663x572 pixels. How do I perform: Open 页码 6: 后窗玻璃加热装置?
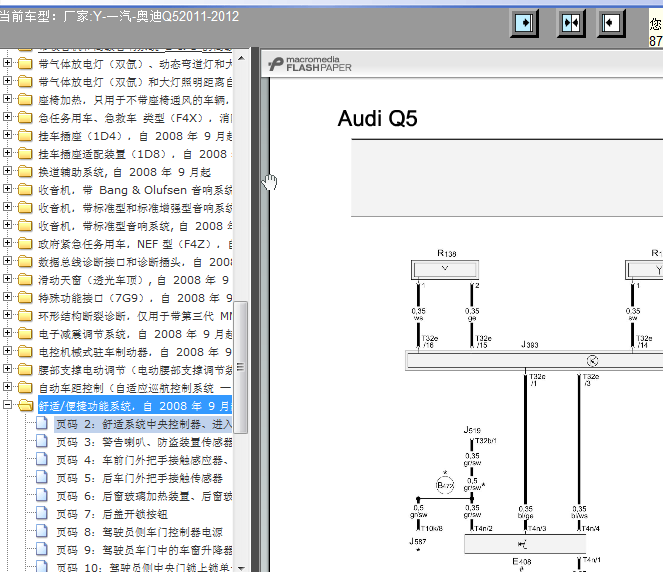click(x=144, y=496)
